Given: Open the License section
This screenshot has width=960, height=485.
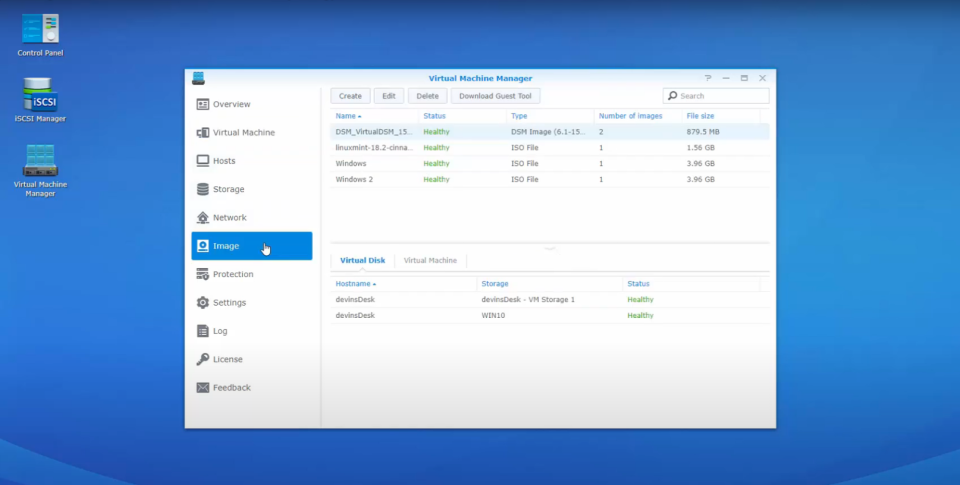Looking at the screenshot, I should coord(252,359).
